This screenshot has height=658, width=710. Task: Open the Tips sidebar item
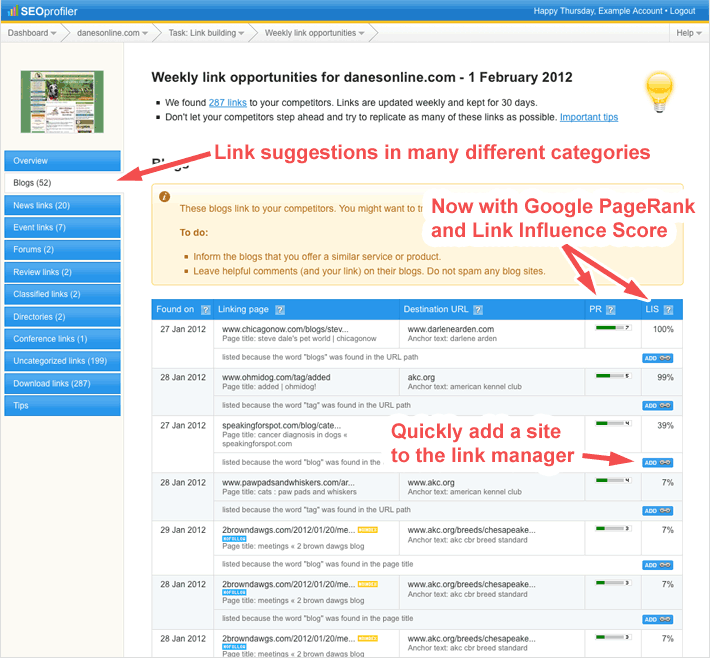tap(62, 406)
